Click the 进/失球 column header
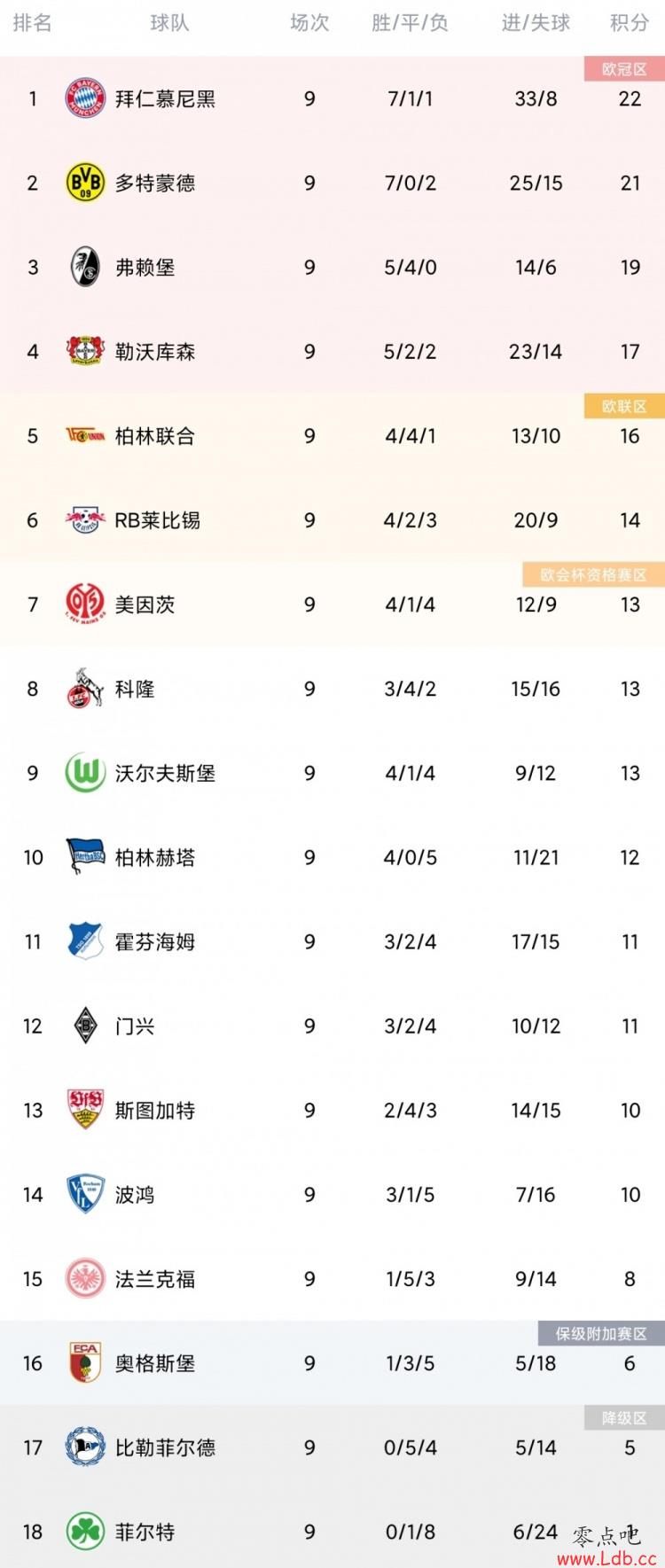This screenshot has width=665, height=1568. pos(536,23)
